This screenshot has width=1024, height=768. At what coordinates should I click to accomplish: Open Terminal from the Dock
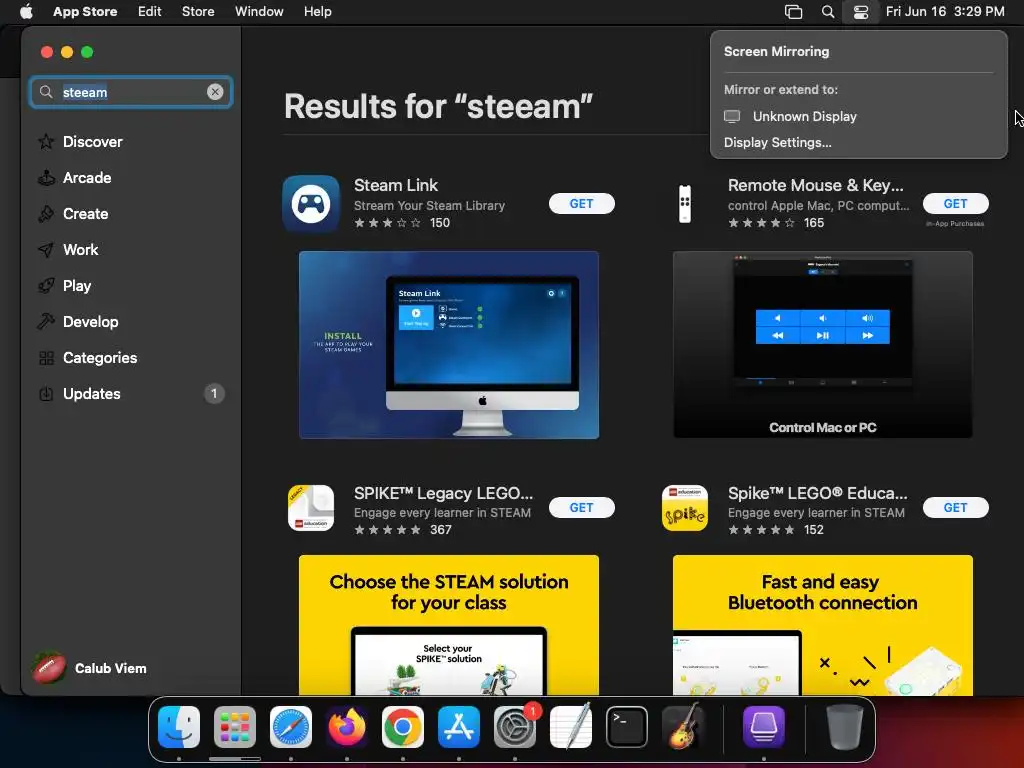click(627, 727)
